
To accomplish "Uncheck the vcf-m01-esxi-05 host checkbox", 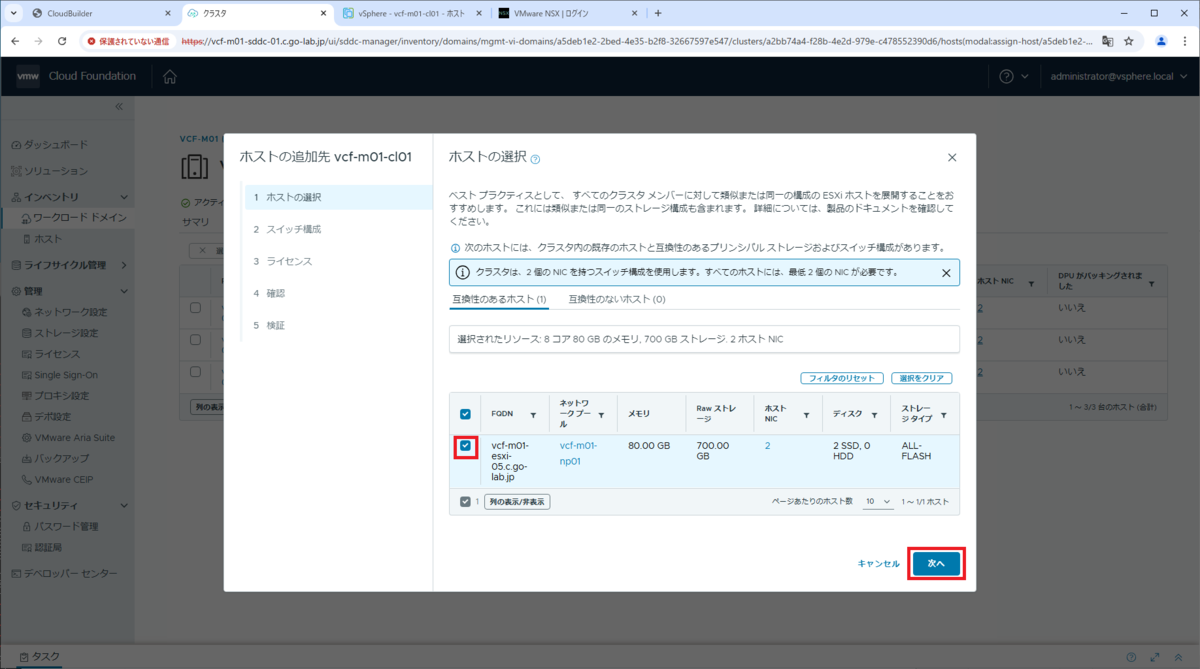I will (465, 447).
